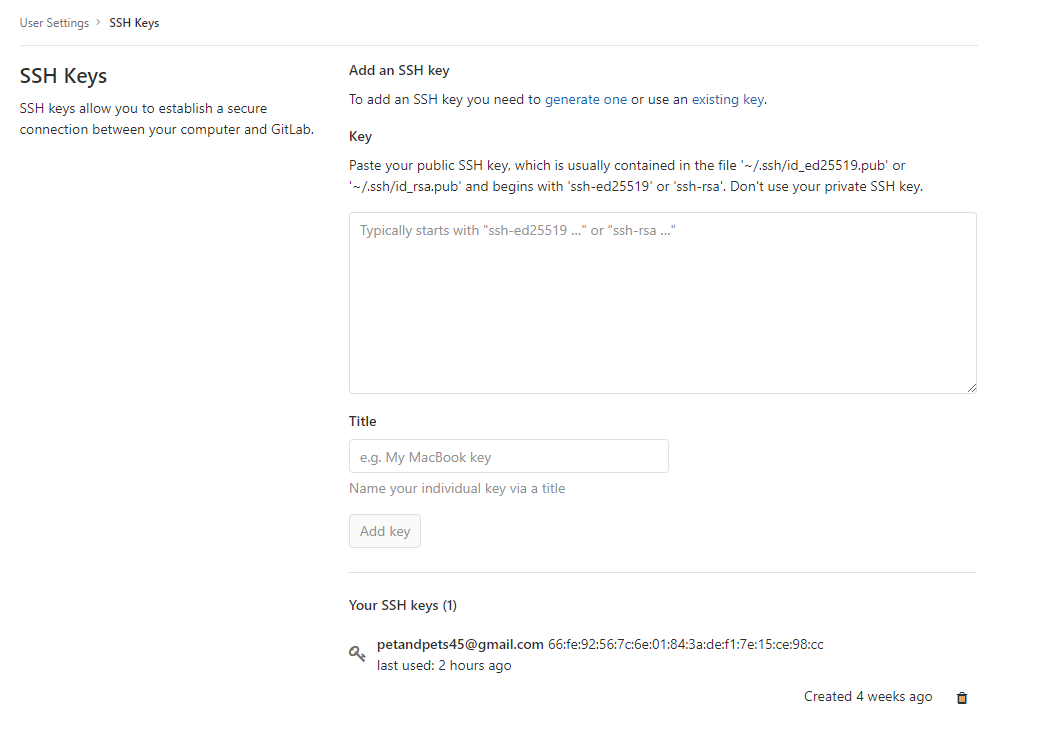The height and width of the screenshot is (735, 1059).
Task: Click the 'Add an SSH key' heading
Action: [399, 71]
